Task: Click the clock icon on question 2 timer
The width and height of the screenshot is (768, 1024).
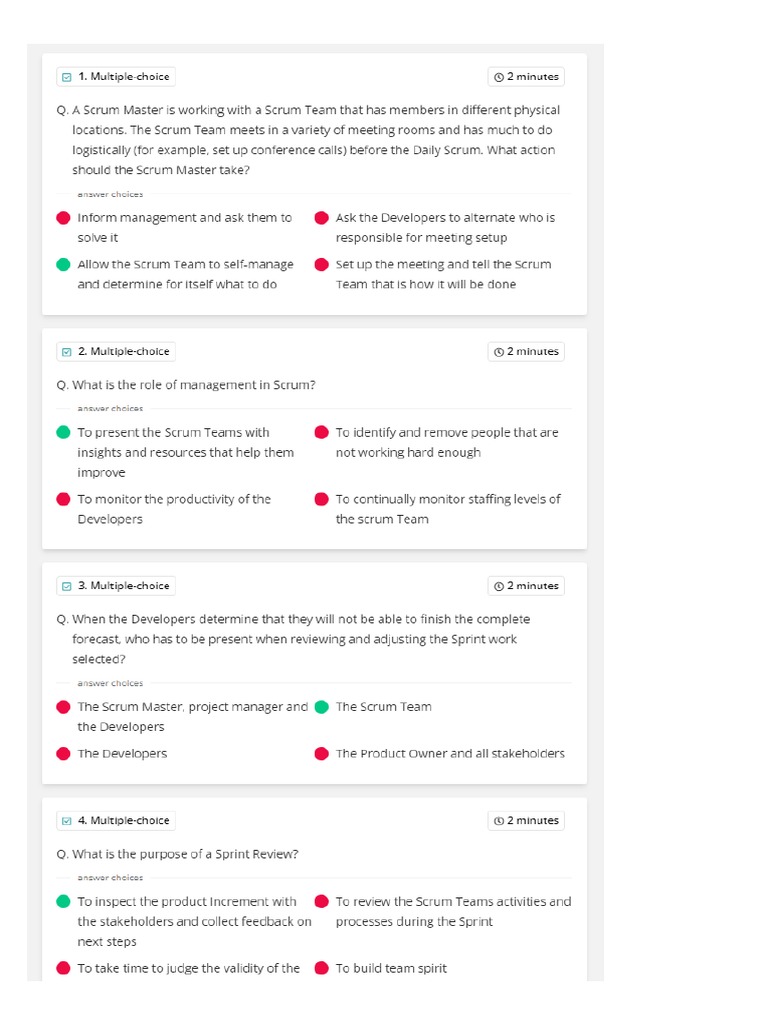Action: (x=498, y=352)
